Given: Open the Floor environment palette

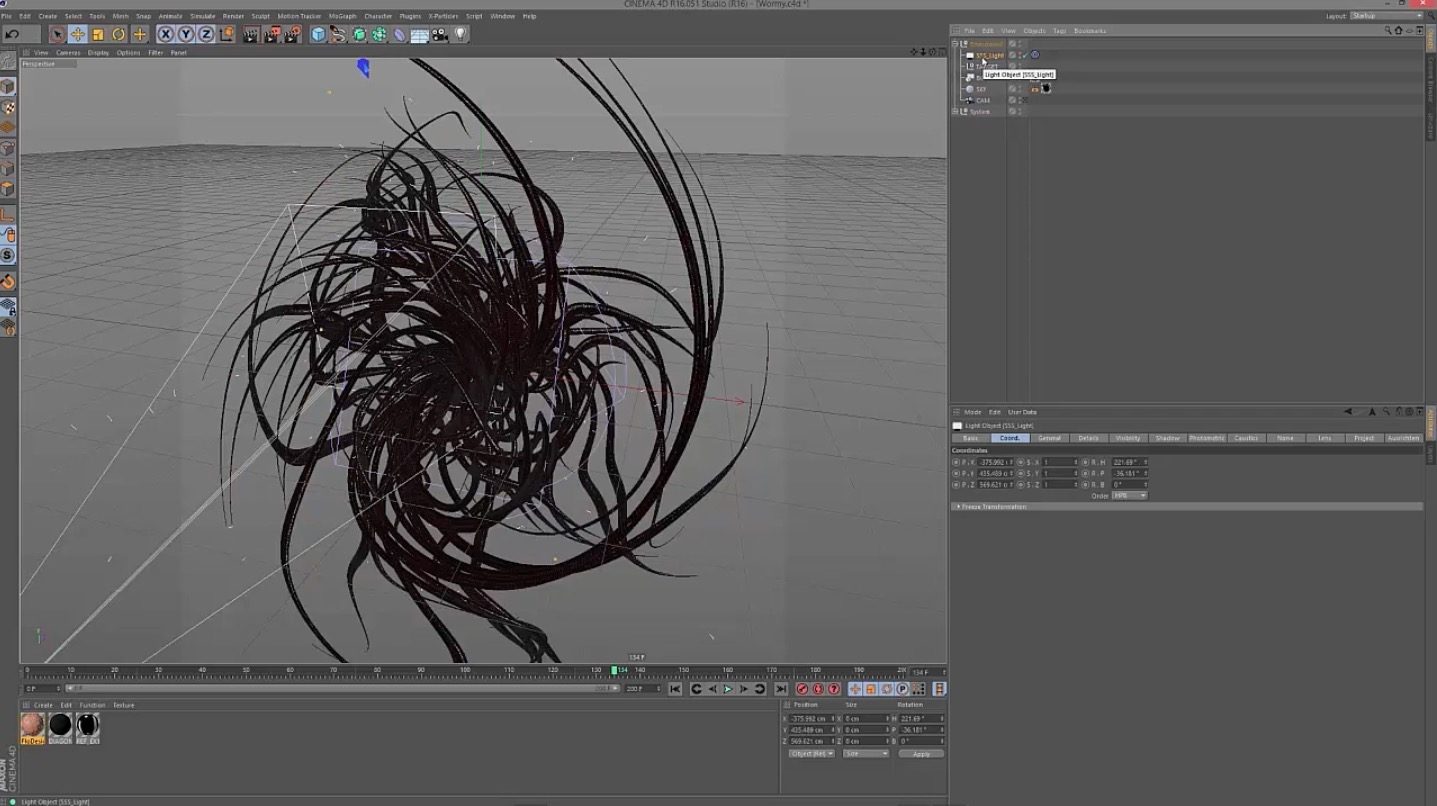Looking at the screenshot, I should pyautogui.click(x=420, y=34).
